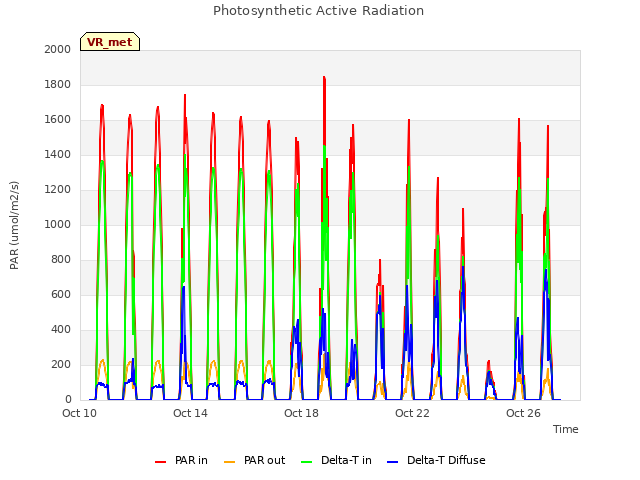Click the 400 y-axis tick label

coord(61,329)
